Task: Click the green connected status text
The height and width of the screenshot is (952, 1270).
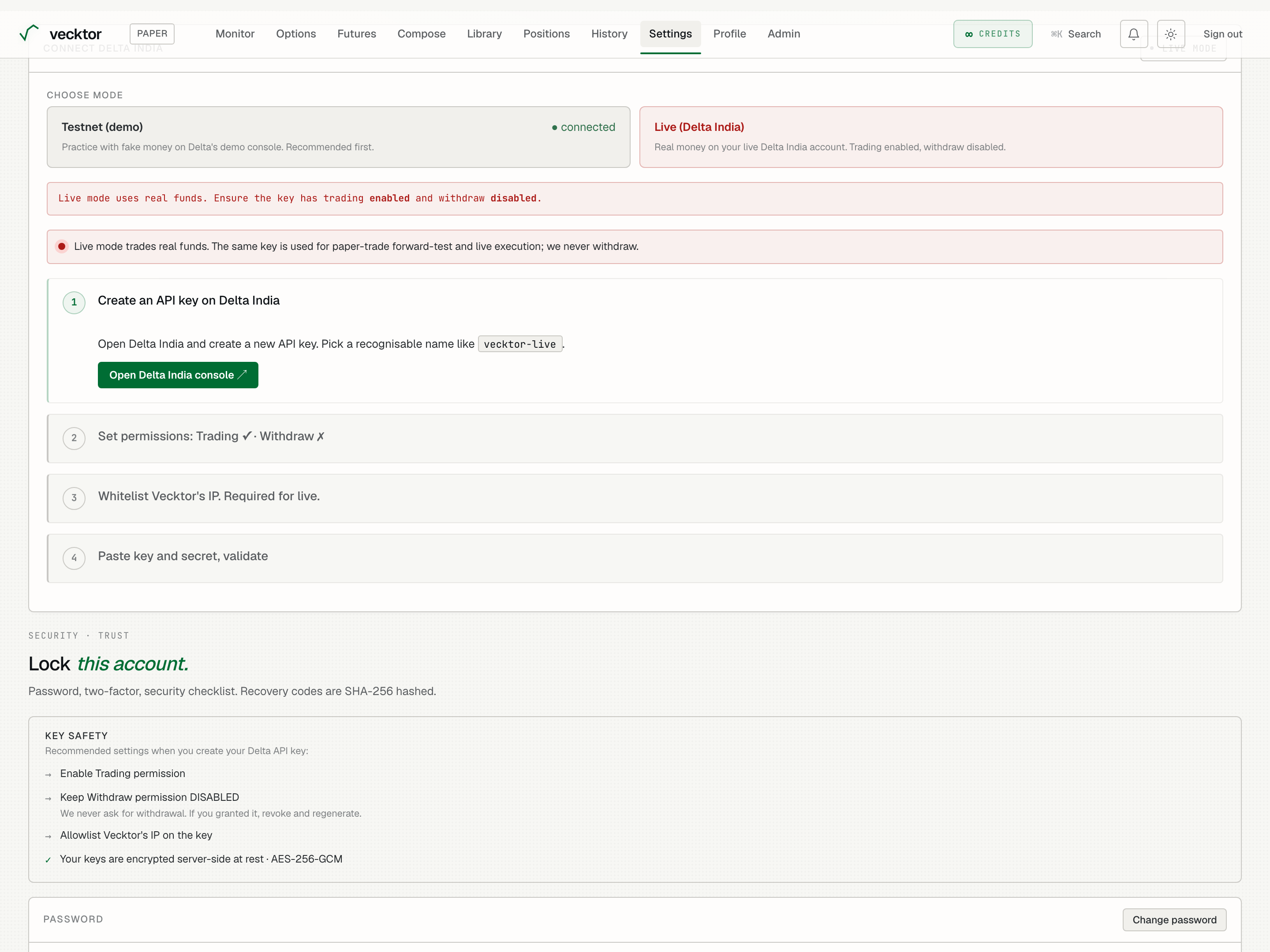Action: coord(583,127)
